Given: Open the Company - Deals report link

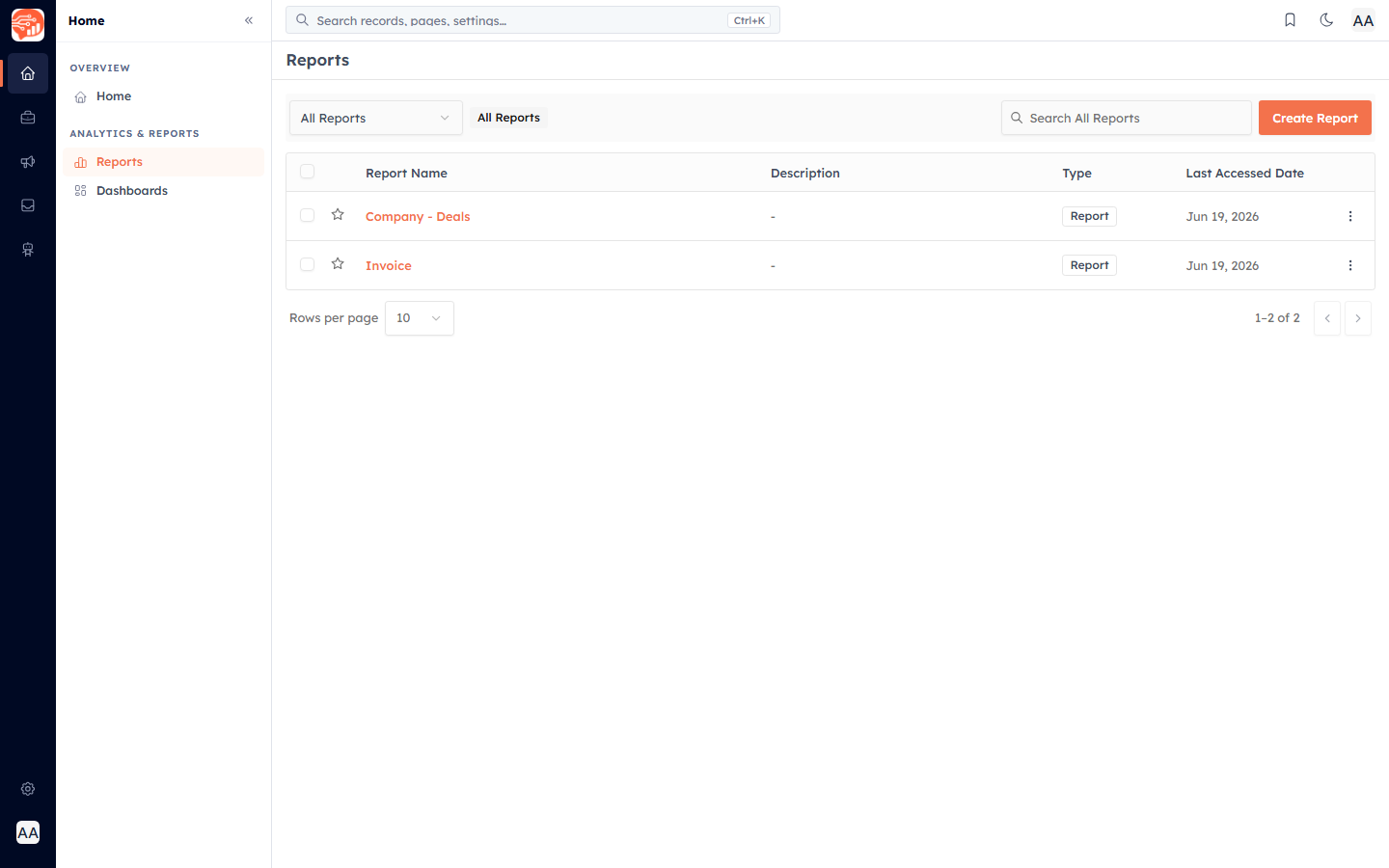Looking at the screenshot, I should (x=418, y=217).
